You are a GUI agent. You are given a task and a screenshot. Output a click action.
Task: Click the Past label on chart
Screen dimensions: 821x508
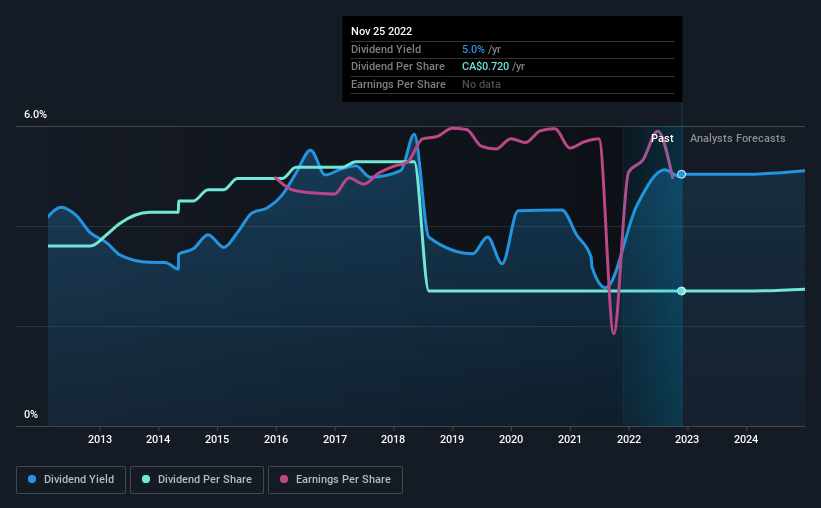point(662,138)
